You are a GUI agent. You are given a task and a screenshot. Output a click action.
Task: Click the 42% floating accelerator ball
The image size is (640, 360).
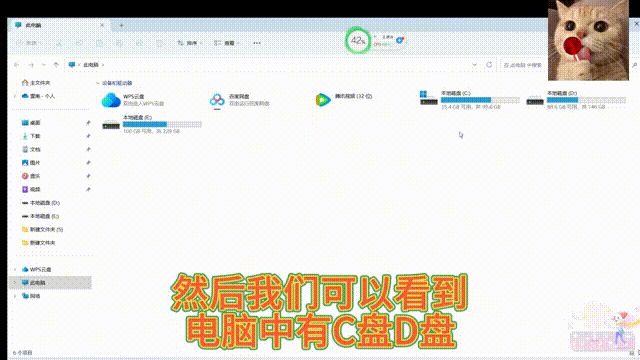358,40
